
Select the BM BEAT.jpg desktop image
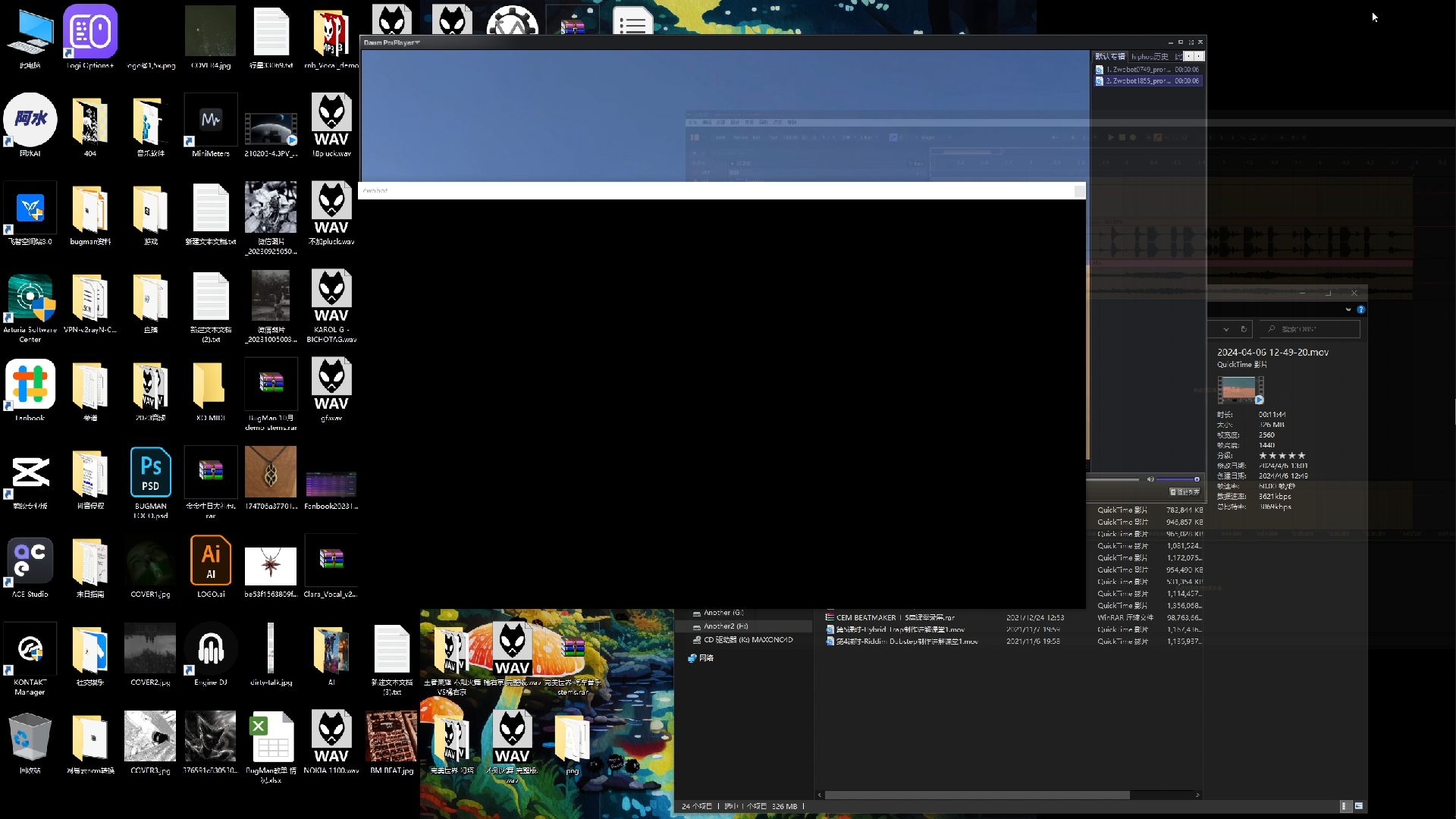[391, 743]
